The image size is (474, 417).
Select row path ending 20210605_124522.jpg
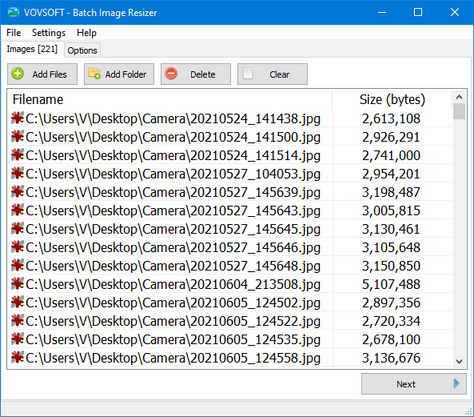click(x=173, y=321)
